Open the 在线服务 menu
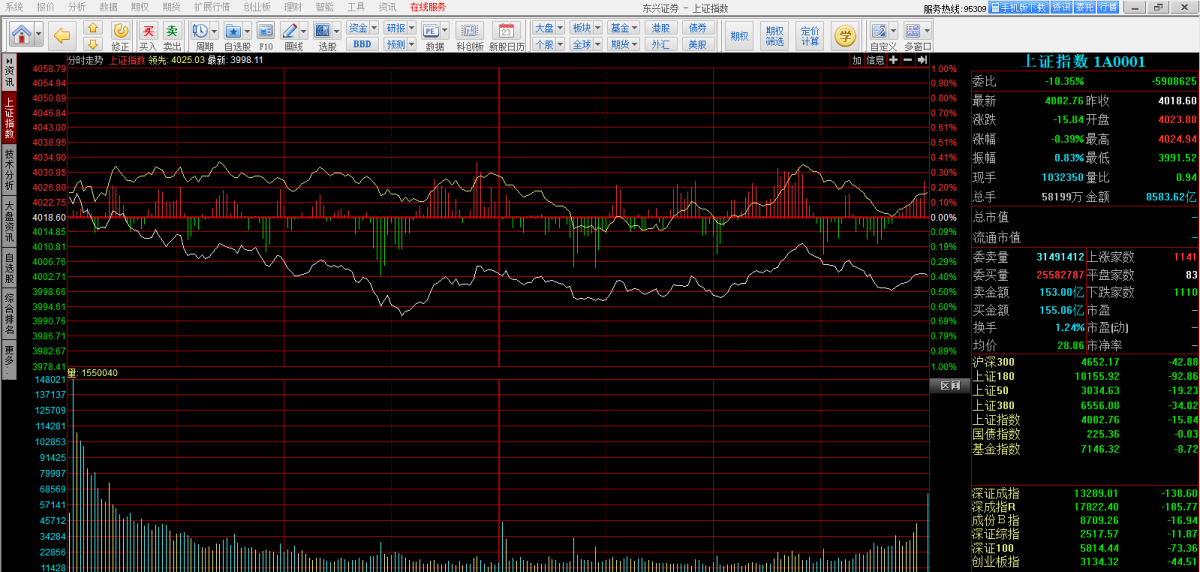 click(x=427, y=7)
